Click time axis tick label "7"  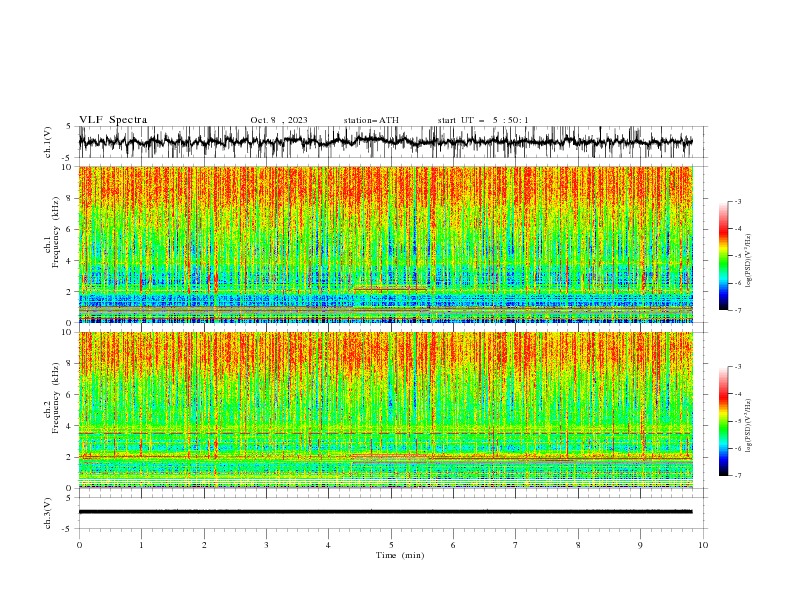point(516,545)
